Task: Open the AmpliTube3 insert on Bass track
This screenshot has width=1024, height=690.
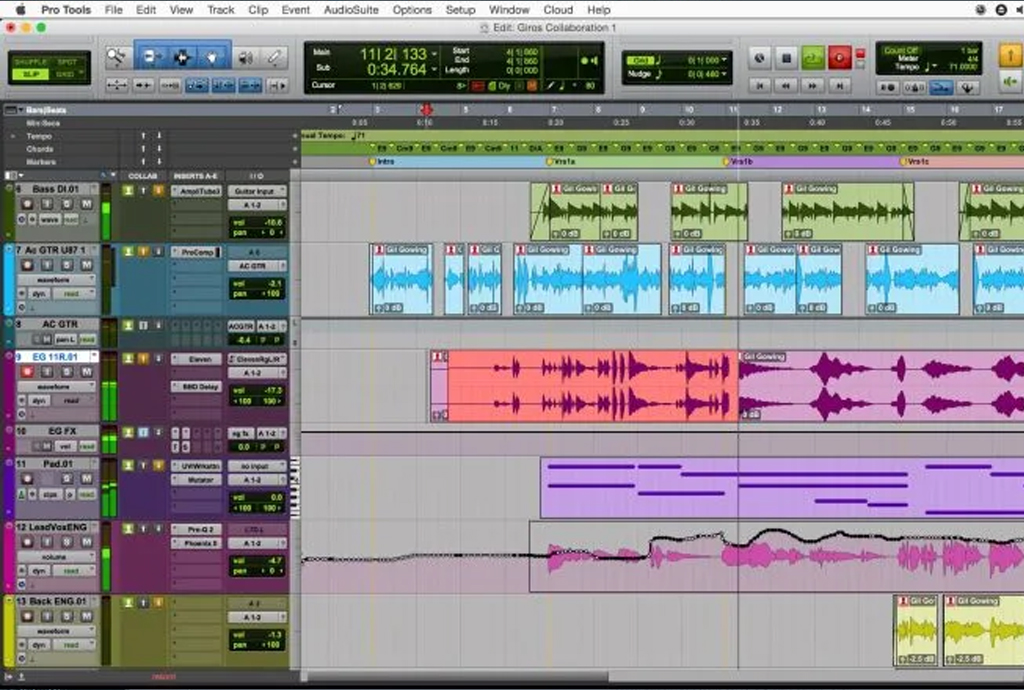Action: pyautogui.click(x=194, y=190)
